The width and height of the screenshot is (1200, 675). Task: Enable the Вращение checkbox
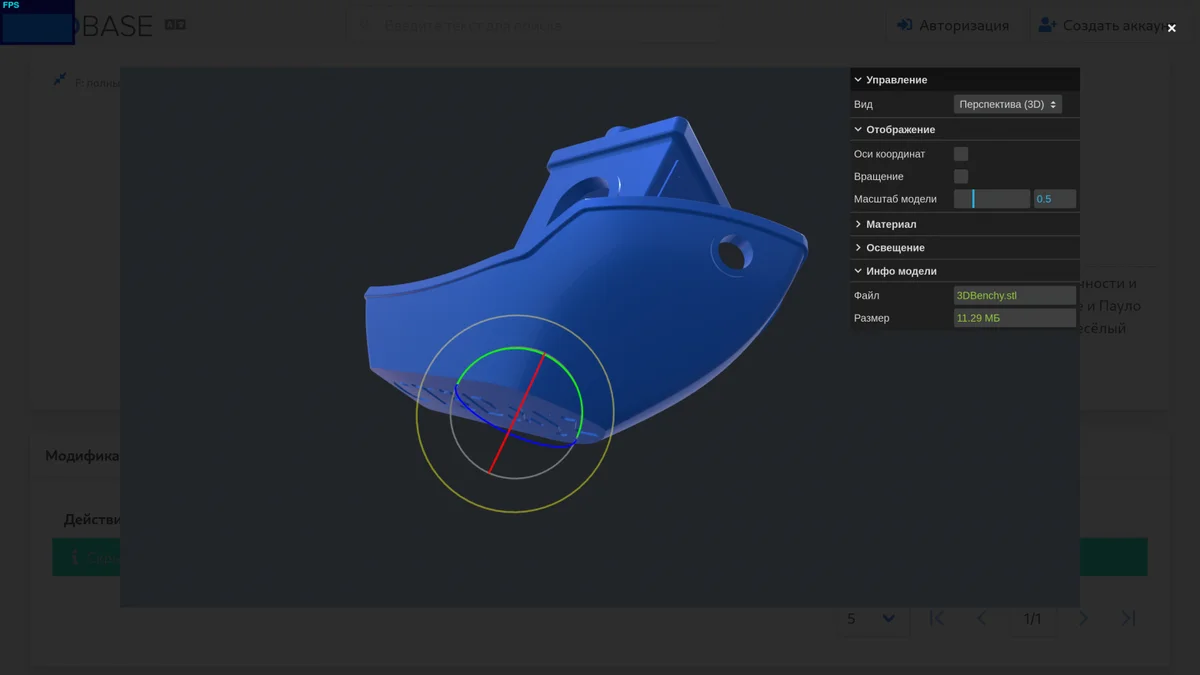point(961,177)
